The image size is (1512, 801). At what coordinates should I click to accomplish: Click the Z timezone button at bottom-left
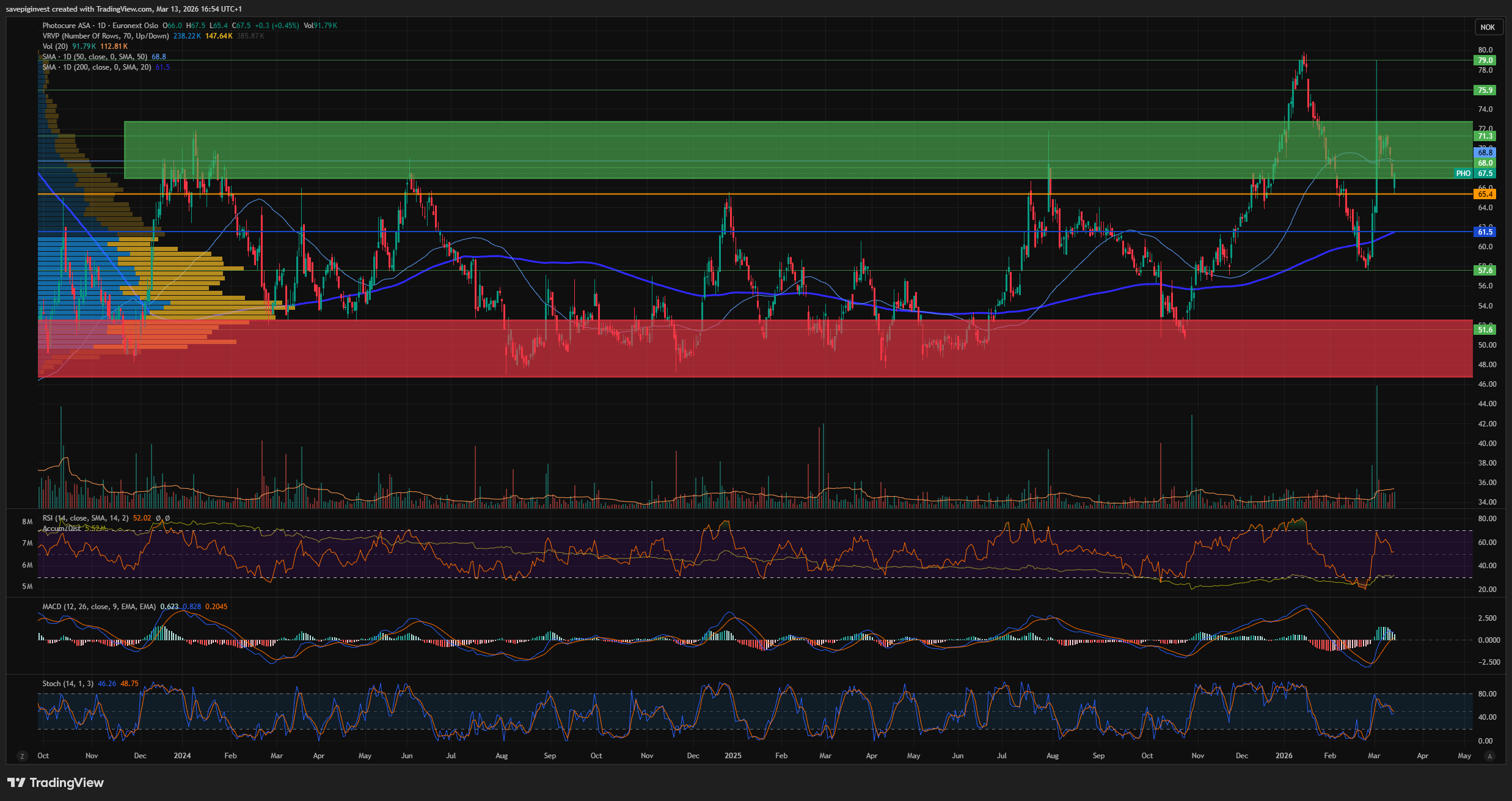point(23,756)
